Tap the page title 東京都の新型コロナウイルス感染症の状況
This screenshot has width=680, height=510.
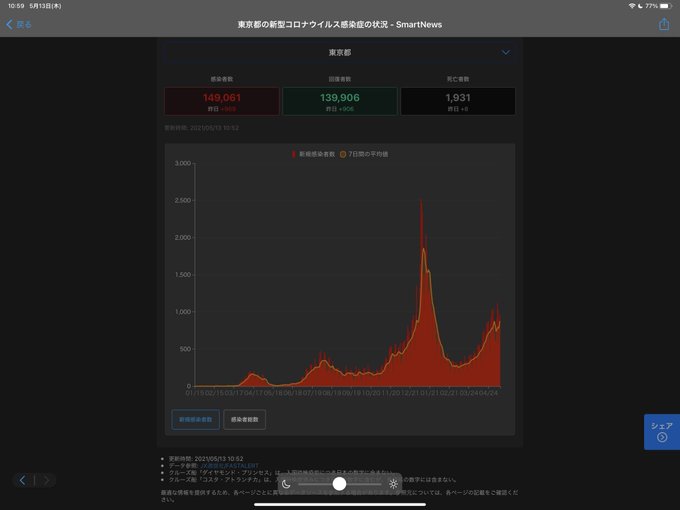313,25
